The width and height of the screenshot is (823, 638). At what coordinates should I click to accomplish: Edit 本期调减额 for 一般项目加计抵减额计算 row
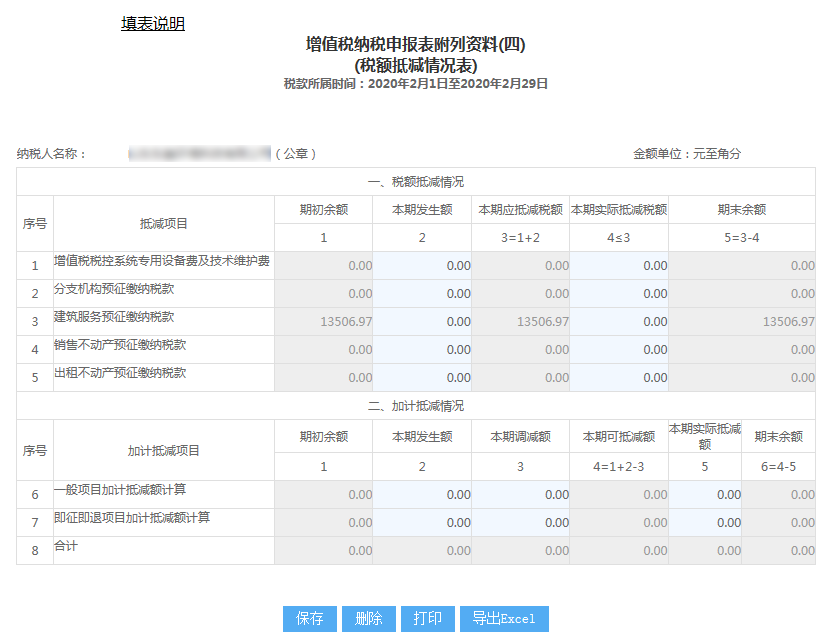coord(520,494)
